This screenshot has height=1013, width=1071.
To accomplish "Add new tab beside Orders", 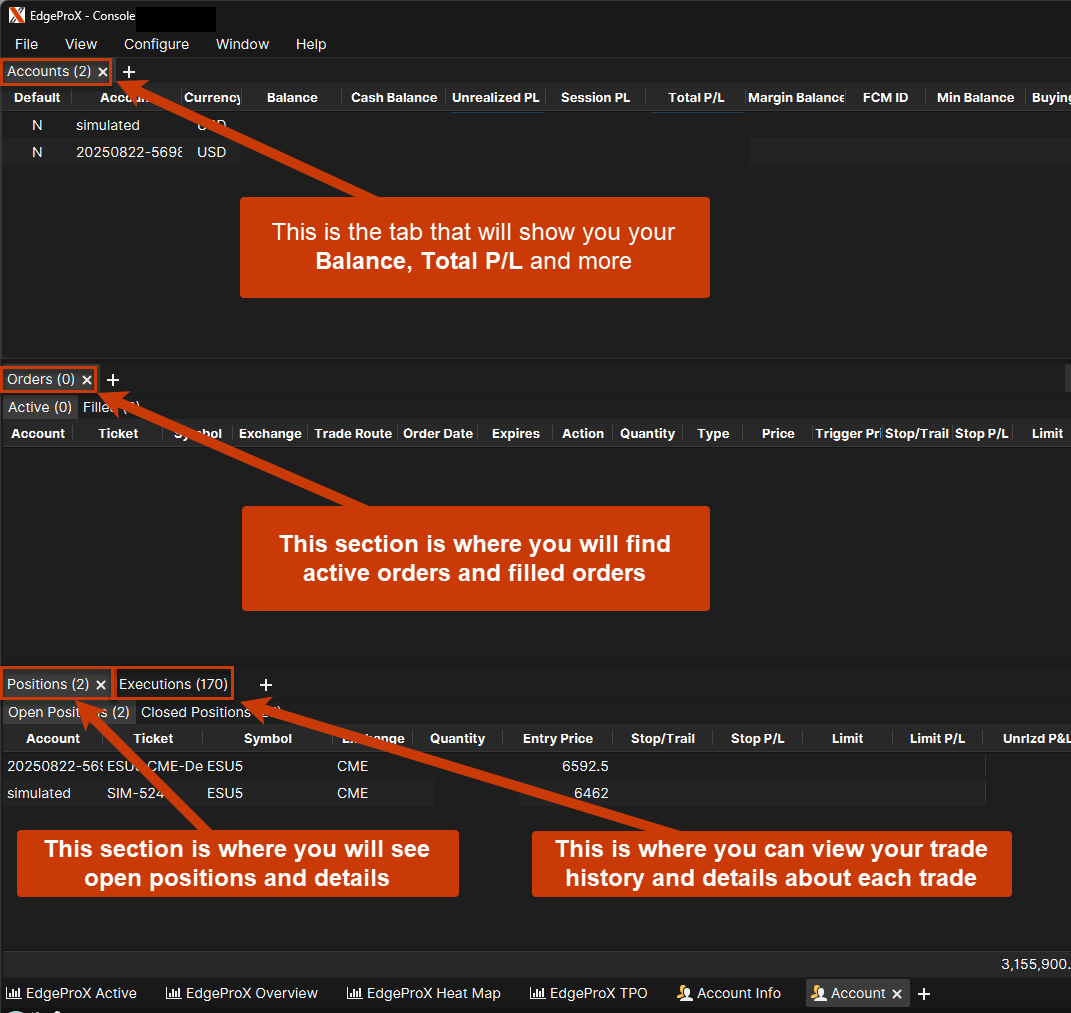I will coord(113,380).
